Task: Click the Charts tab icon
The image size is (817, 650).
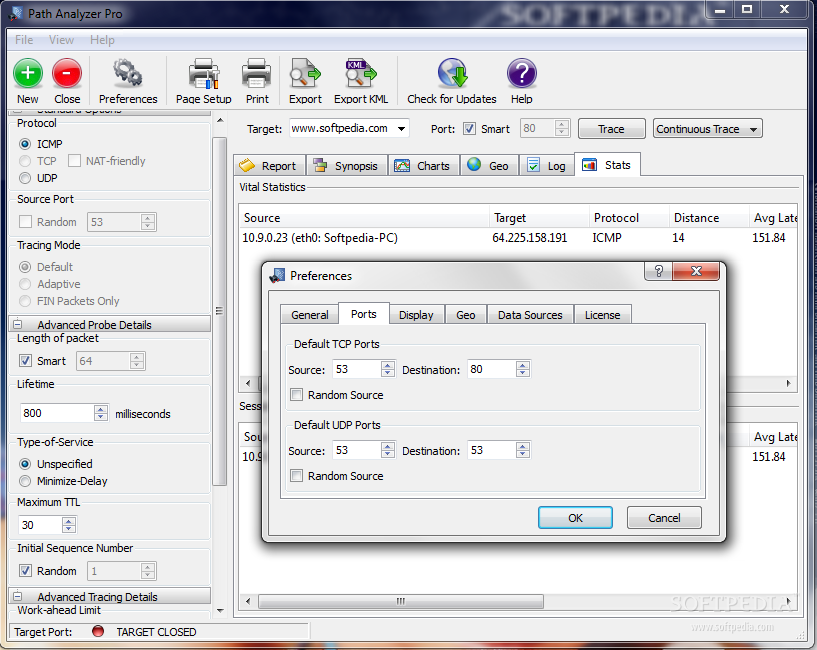Action: pos(402,165)
